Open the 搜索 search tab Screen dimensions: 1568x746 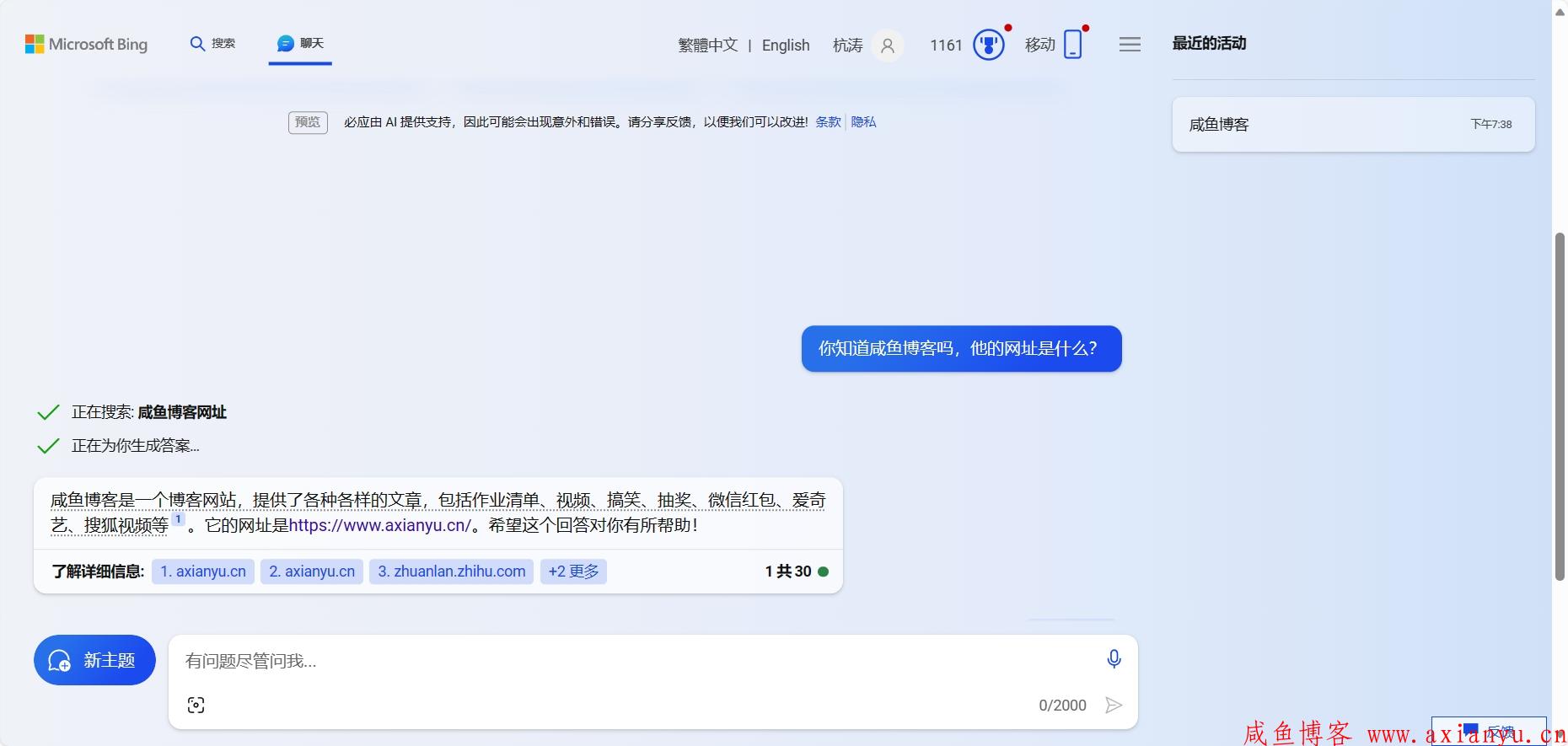(x=212, y=43)
